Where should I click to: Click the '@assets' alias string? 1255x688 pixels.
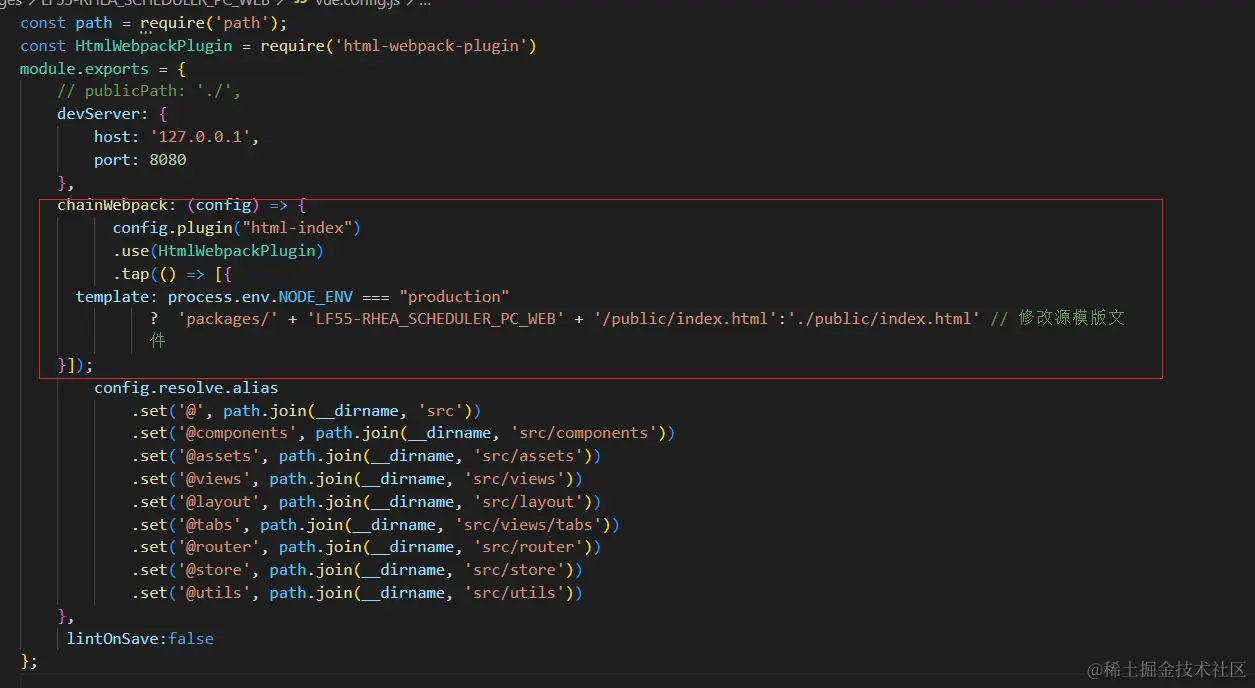coord(219,456)
